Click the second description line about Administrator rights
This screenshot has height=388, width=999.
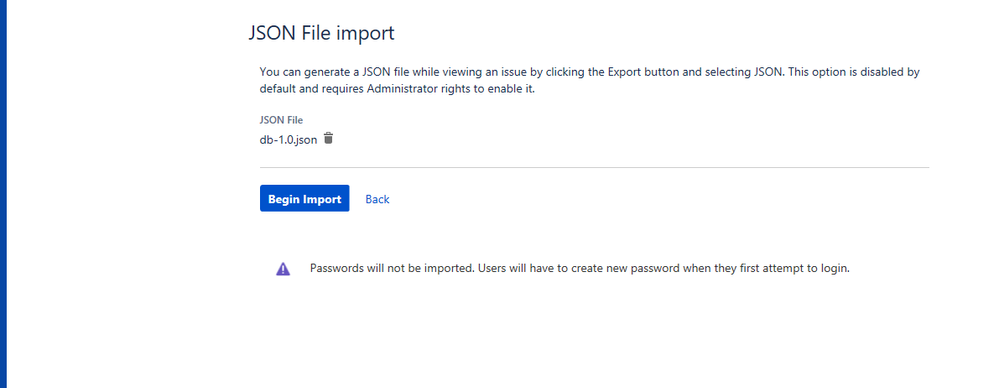(397, 89)
